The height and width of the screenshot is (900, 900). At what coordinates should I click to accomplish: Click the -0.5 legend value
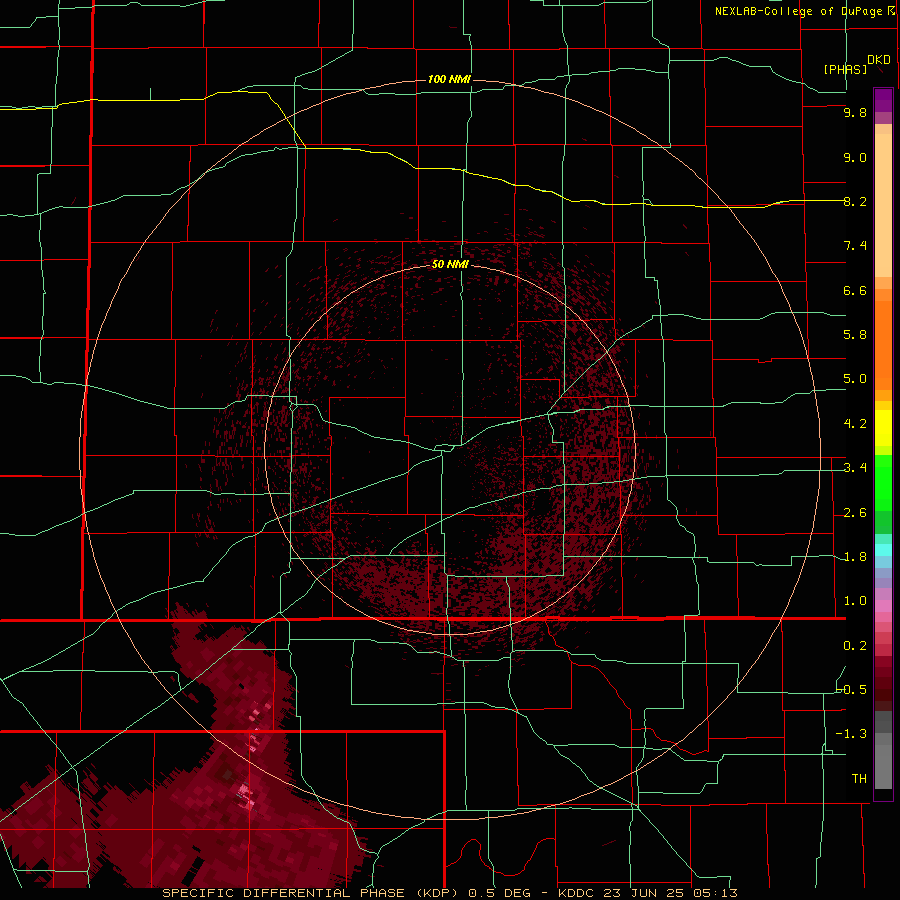tap(852, 689)
